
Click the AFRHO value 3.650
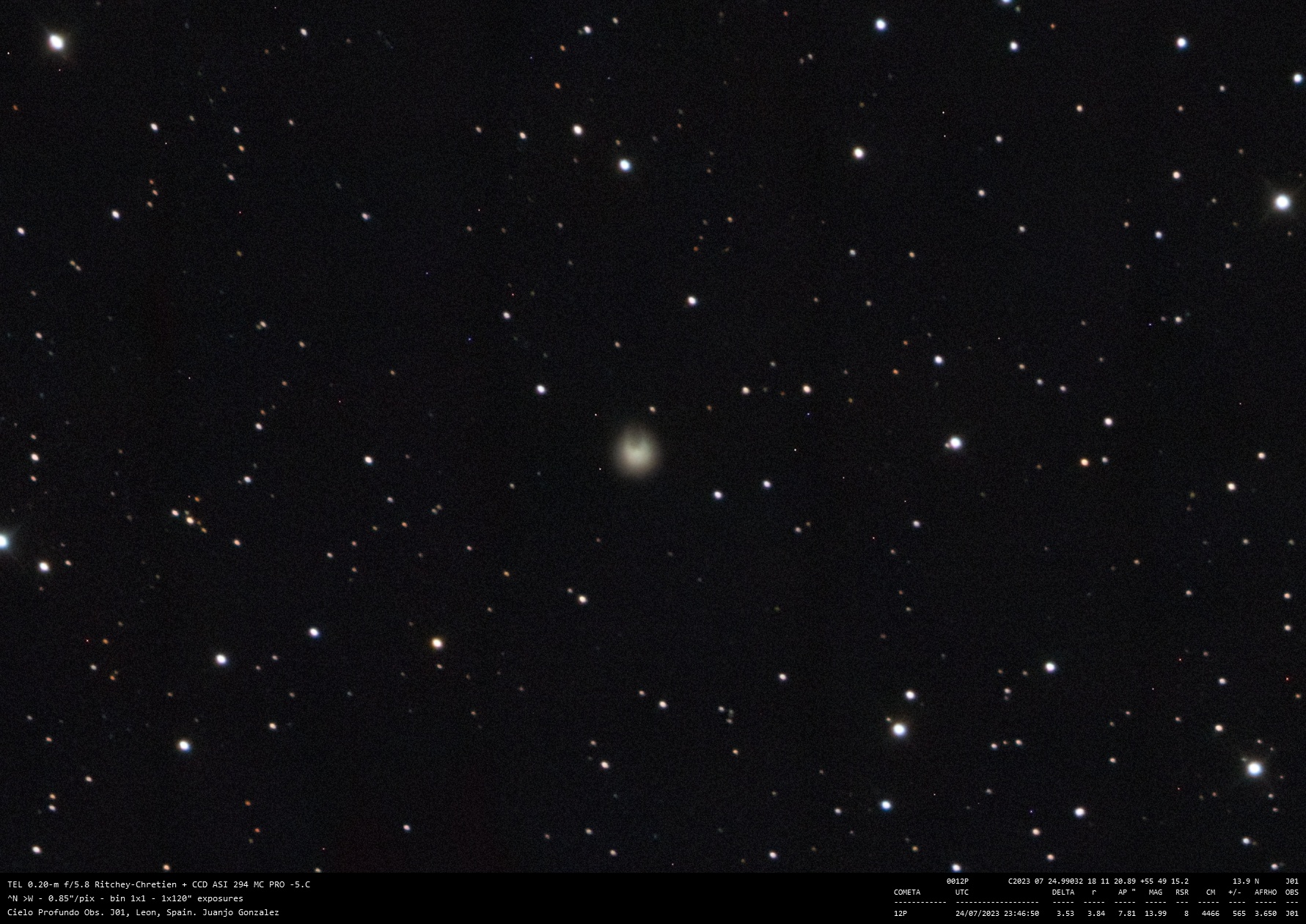pyautogui.click(x=1265, y=914)
